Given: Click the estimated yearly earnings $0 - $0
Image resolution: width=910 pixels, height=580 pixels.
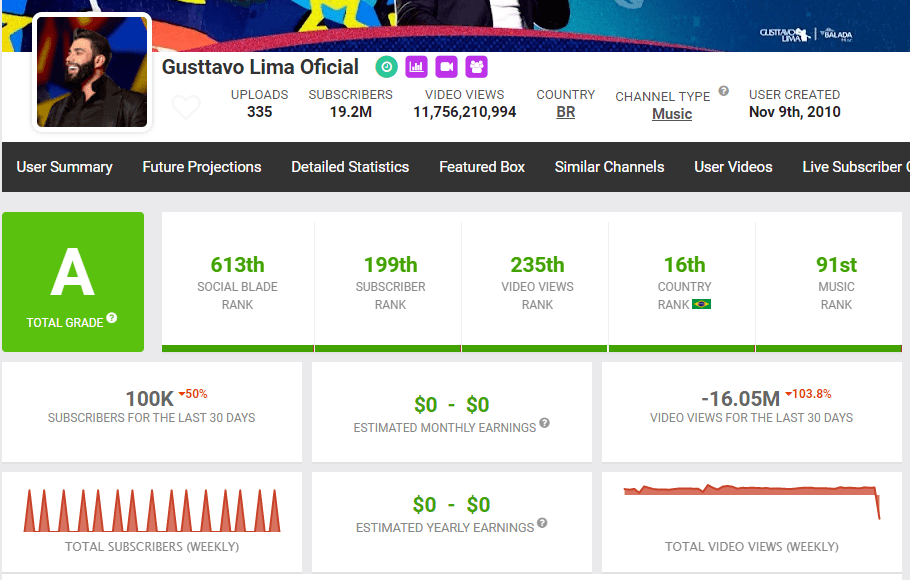Looking at the screenshot, I should (452, 505).
